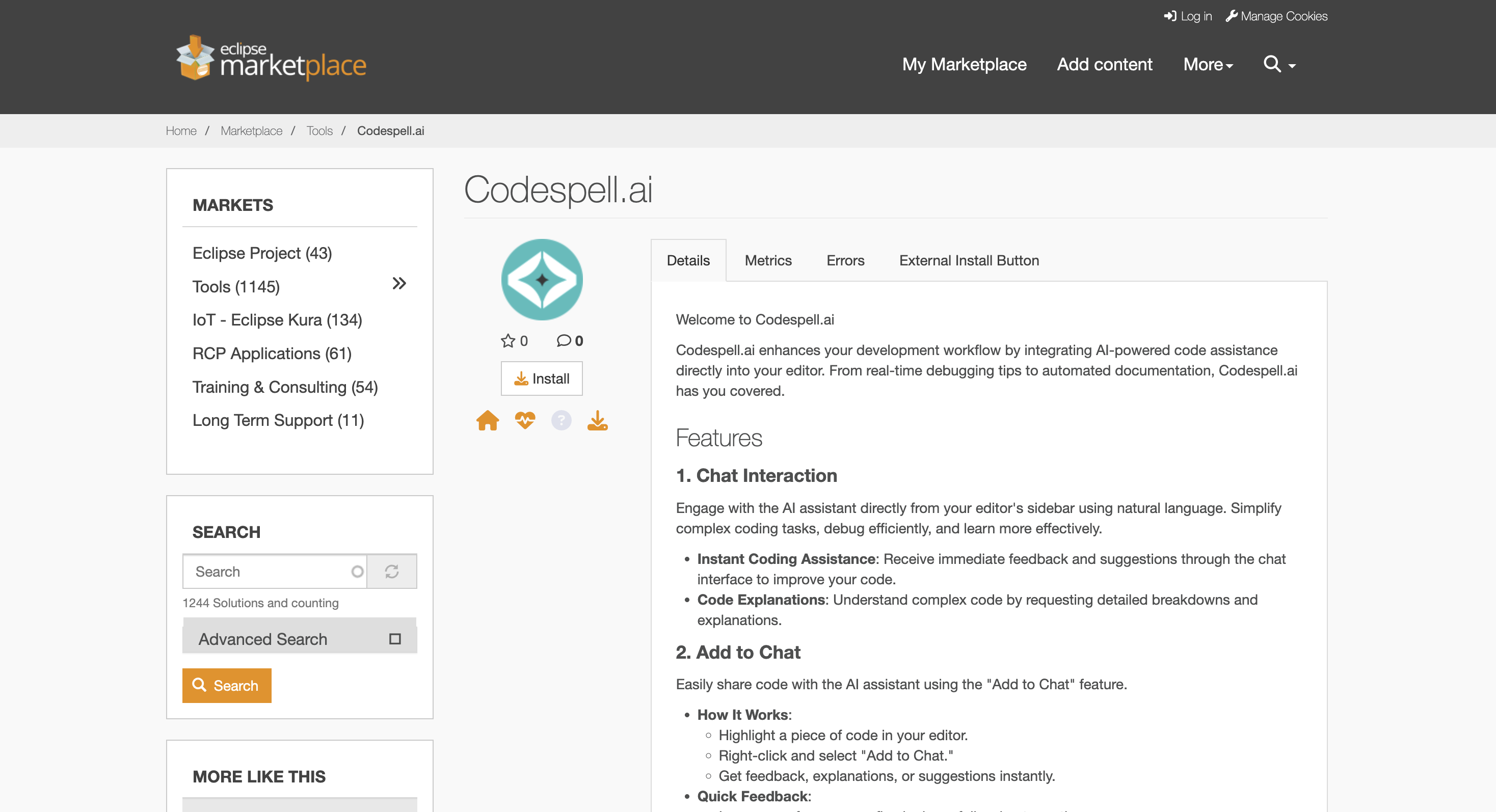Open Eclipse Project (43) market
The height and width of the screenshot is (812, 1496).
[262, 253]
